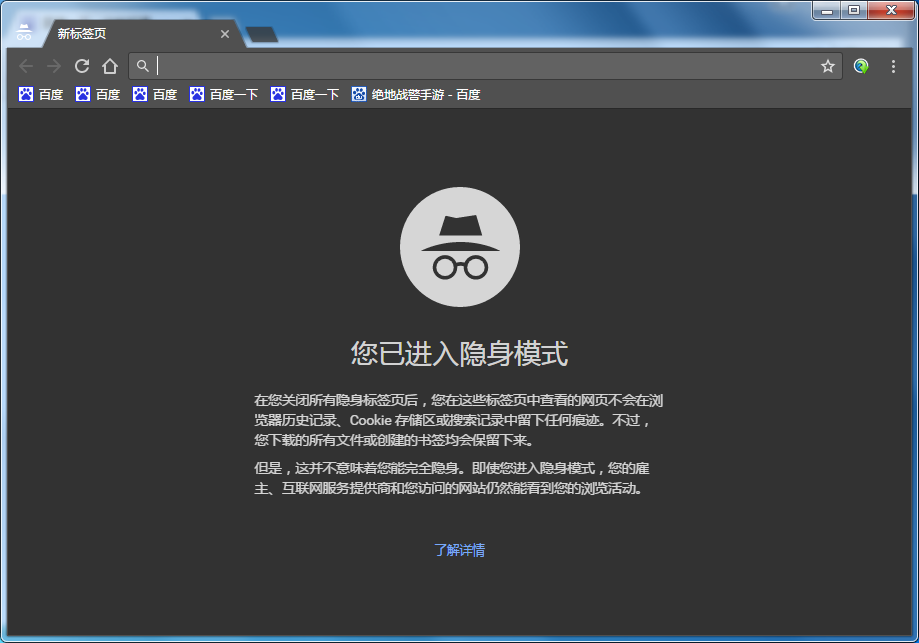Click the 绝地战警手游 bookmark favicon
Viewport: 919px width, 643px height.
(x=359, y=94)
